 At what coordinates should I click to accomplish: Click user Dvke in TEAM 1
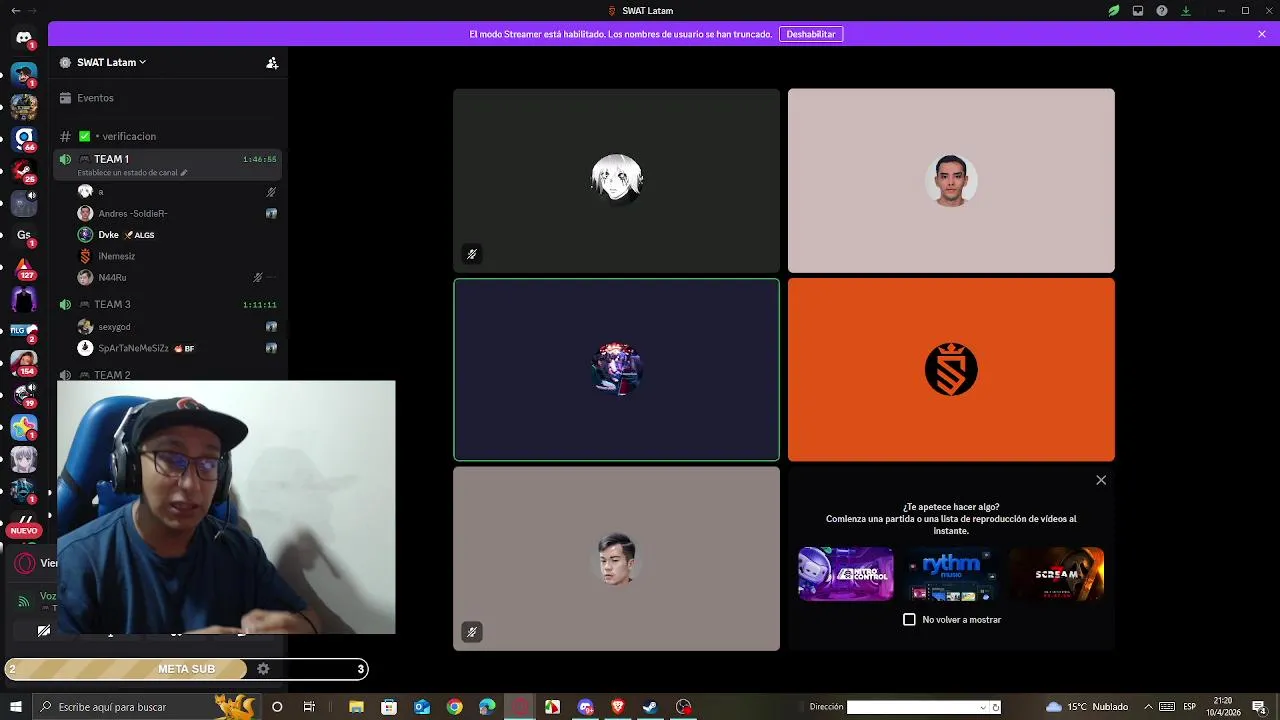tap(109, 235)
